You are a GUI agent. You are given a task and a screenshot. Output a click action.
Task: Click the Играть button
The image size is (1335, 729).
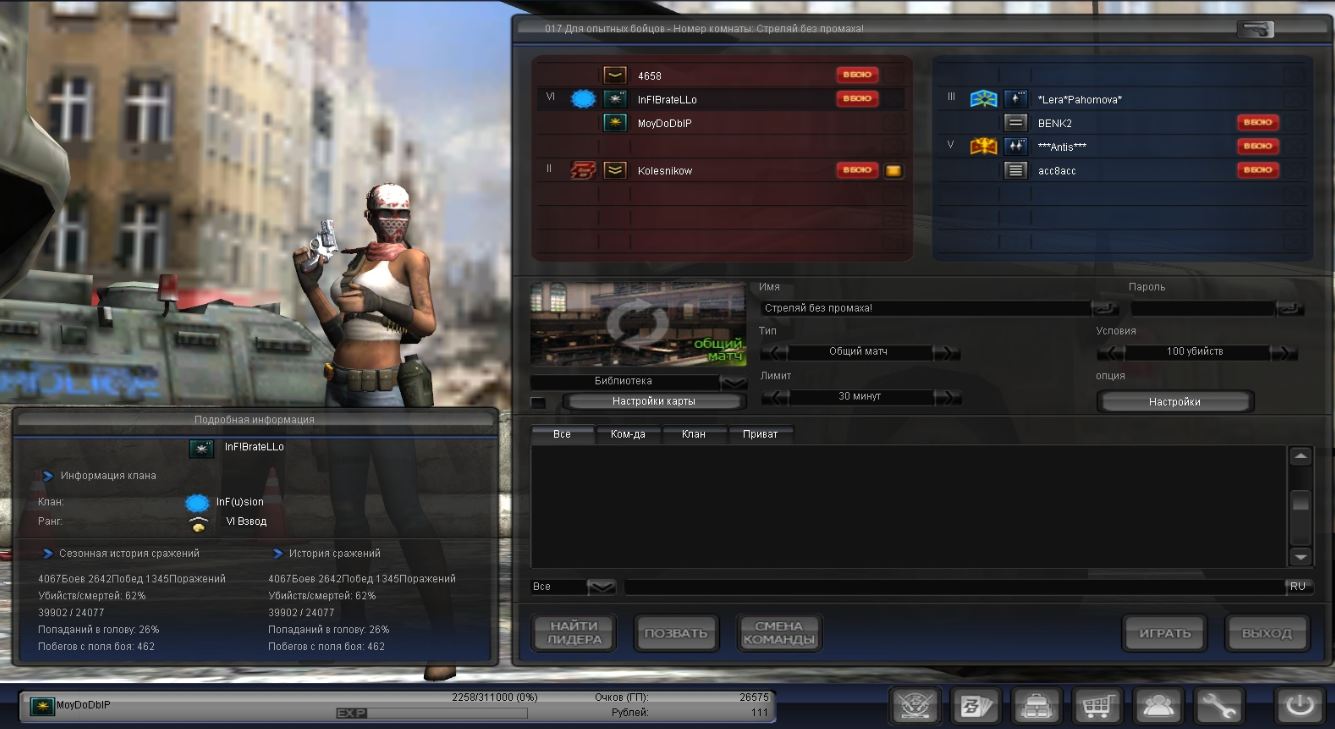coord(1165,633)
